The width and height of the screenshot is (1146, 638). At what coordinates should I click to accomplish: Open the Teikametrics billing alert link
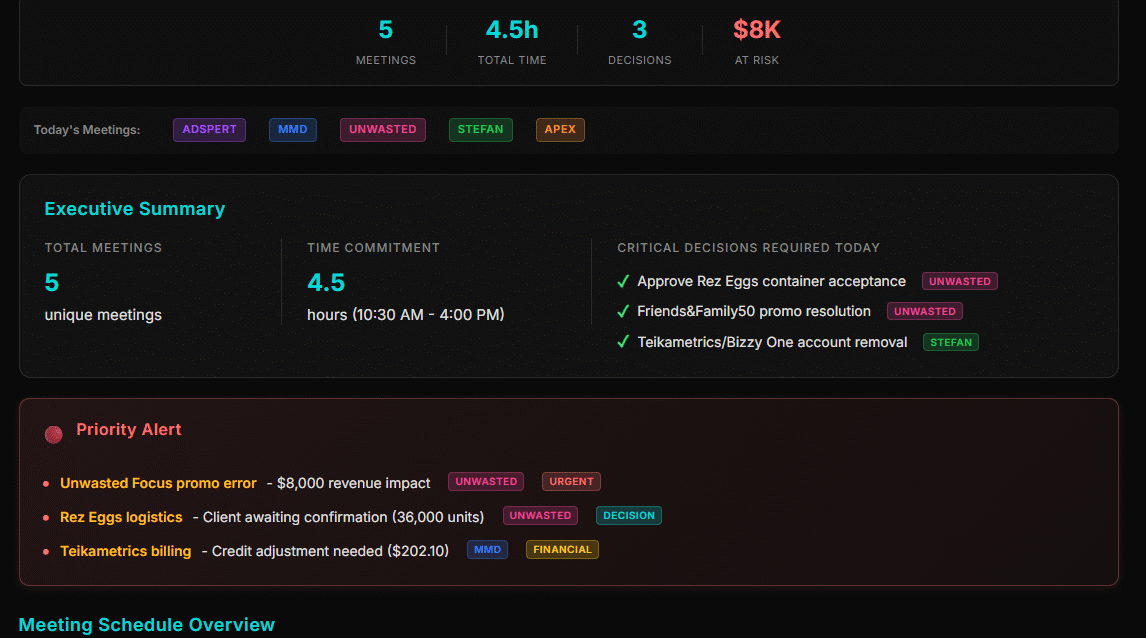click(x=125, y=551)
